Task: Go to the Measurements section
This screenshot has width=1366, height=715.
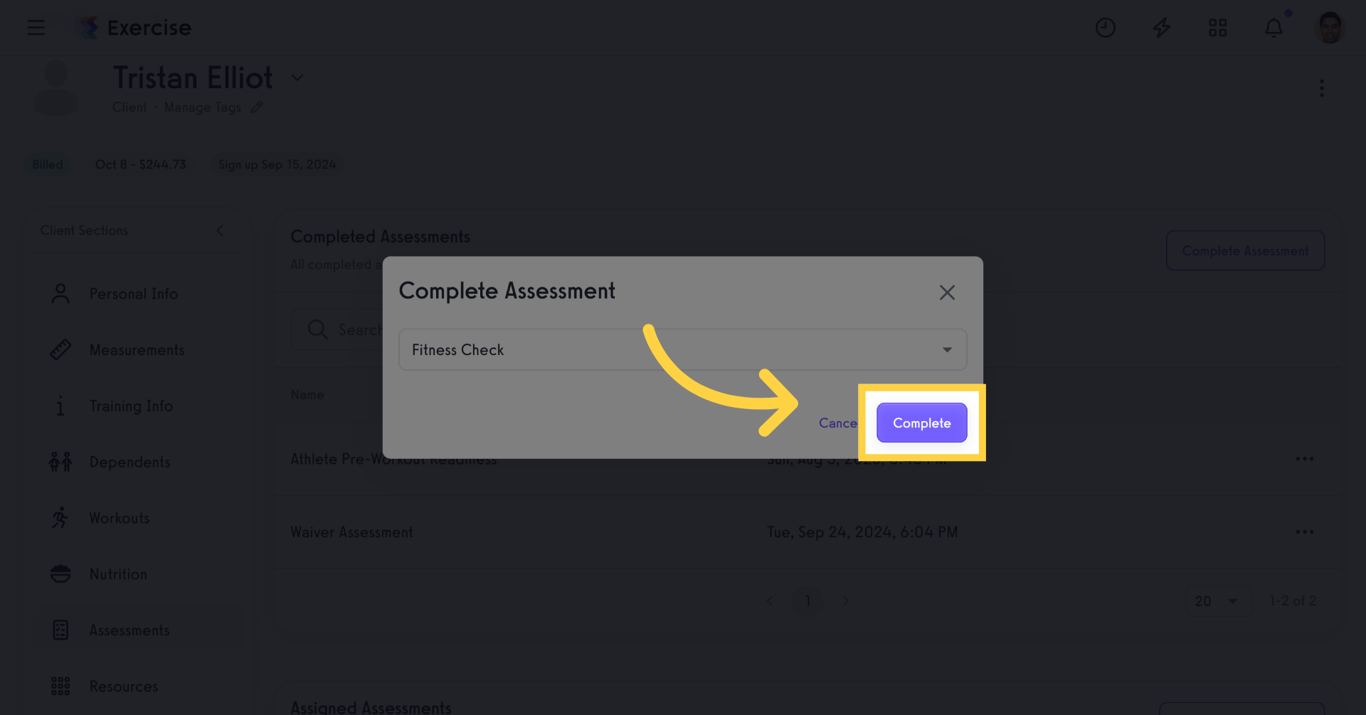Action: (x=136, y=350)
